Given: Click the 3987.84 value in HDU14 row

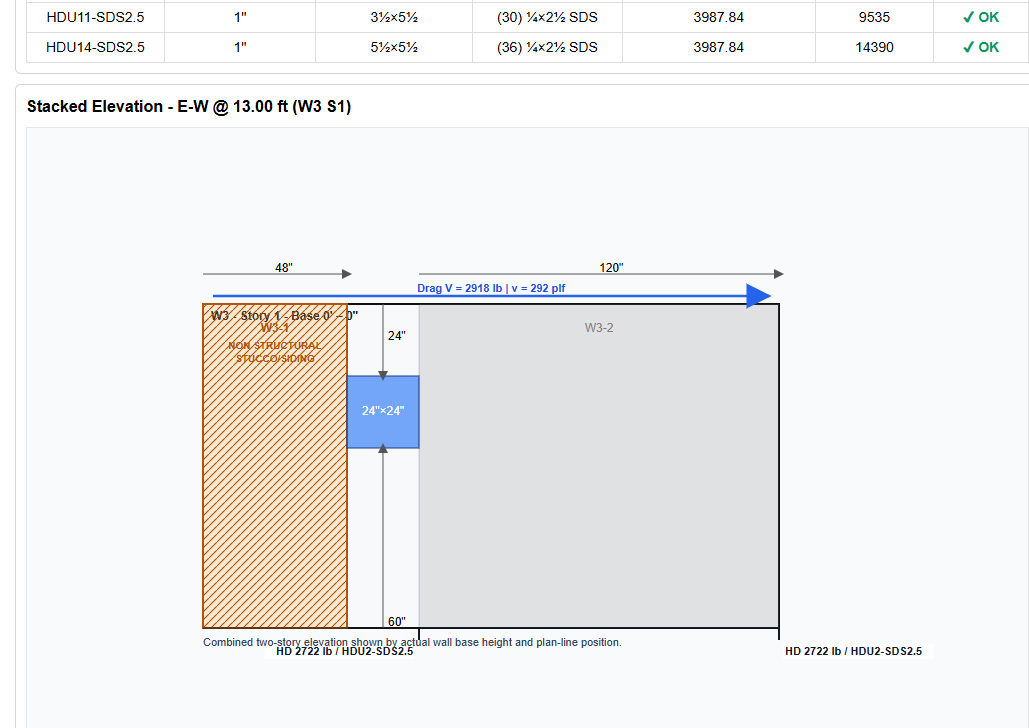Looking at the screenshot, I should point(719,47).
